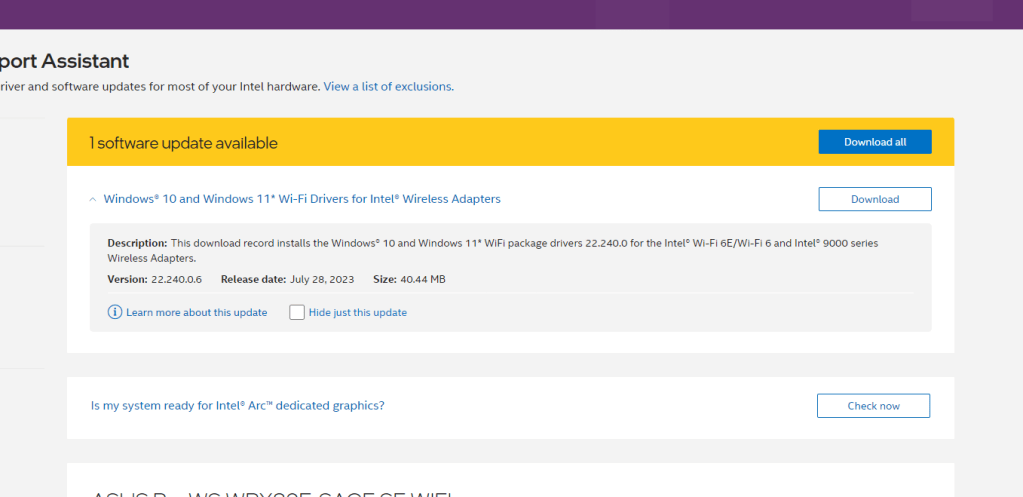Open Learn more about this update

pyautogui.click(x=196, y=312)
